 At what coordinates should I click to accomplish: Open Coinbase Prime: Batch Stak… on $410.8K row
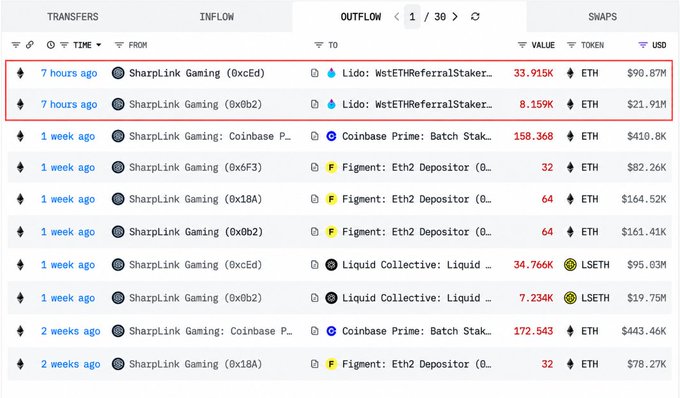[416, 136]
